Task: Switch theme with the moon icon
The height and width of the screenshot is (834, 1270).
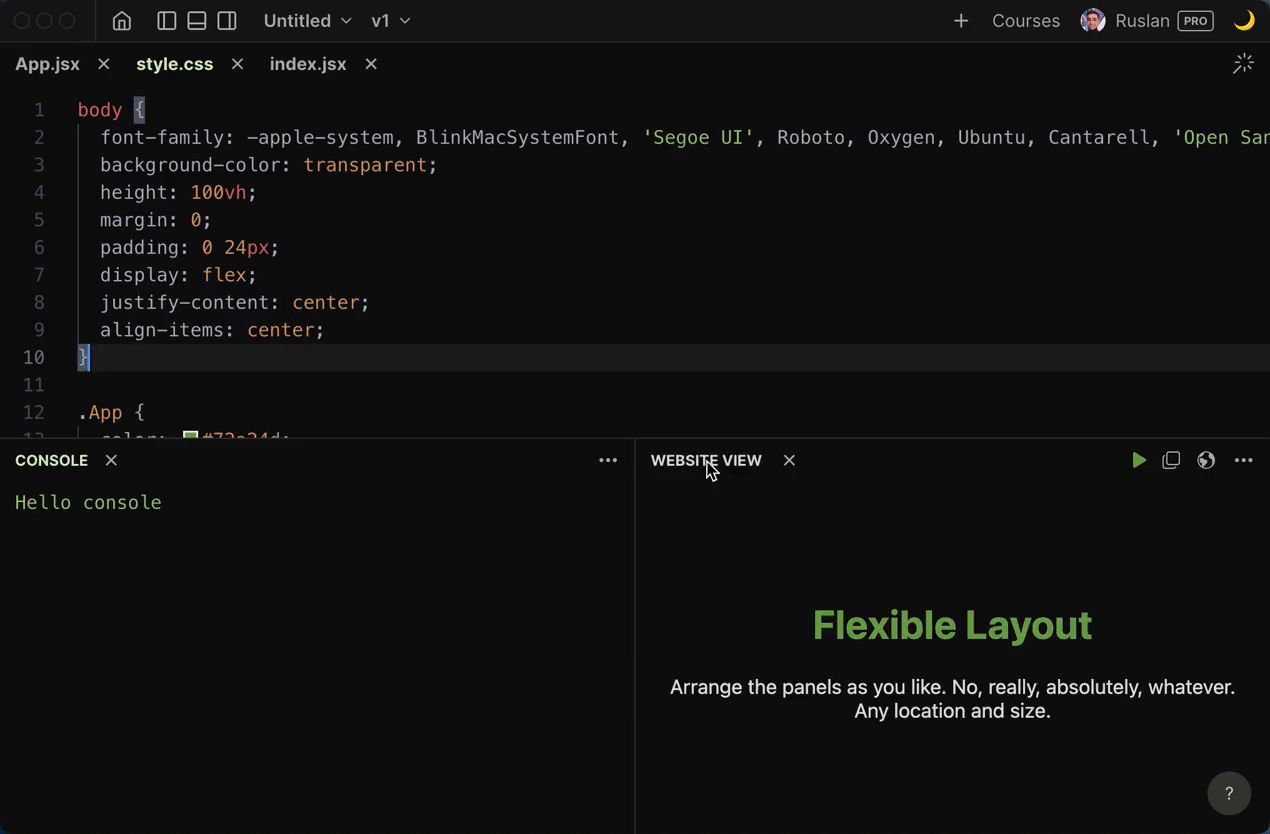Action: tap(1244, 21)
